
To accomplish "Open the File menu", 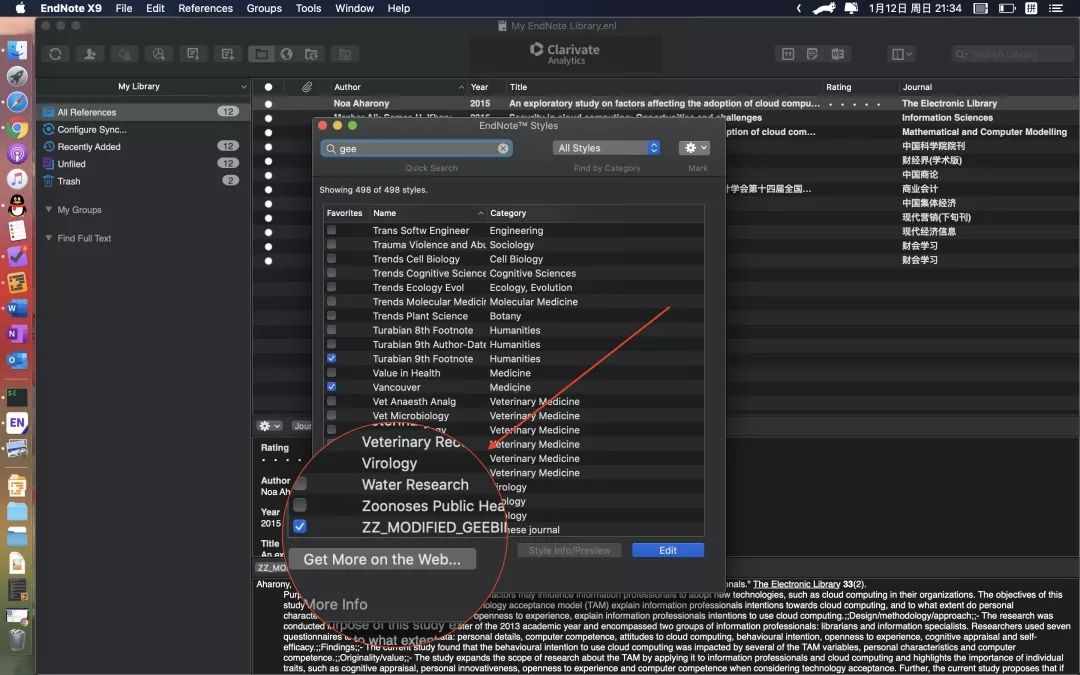I will 124,8.
